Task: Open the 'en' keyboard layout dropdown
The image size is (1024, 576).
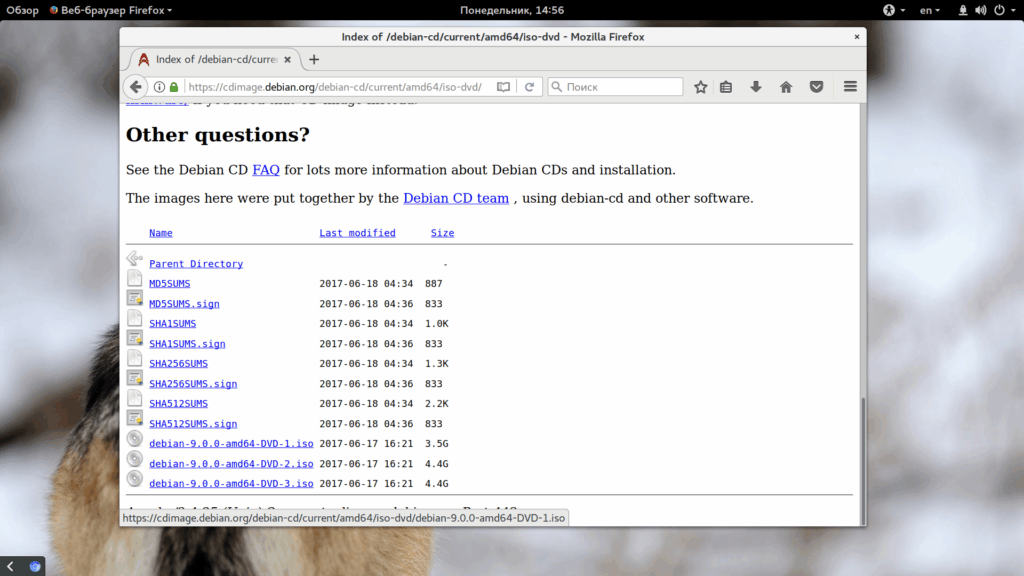Action: point(930,10)
